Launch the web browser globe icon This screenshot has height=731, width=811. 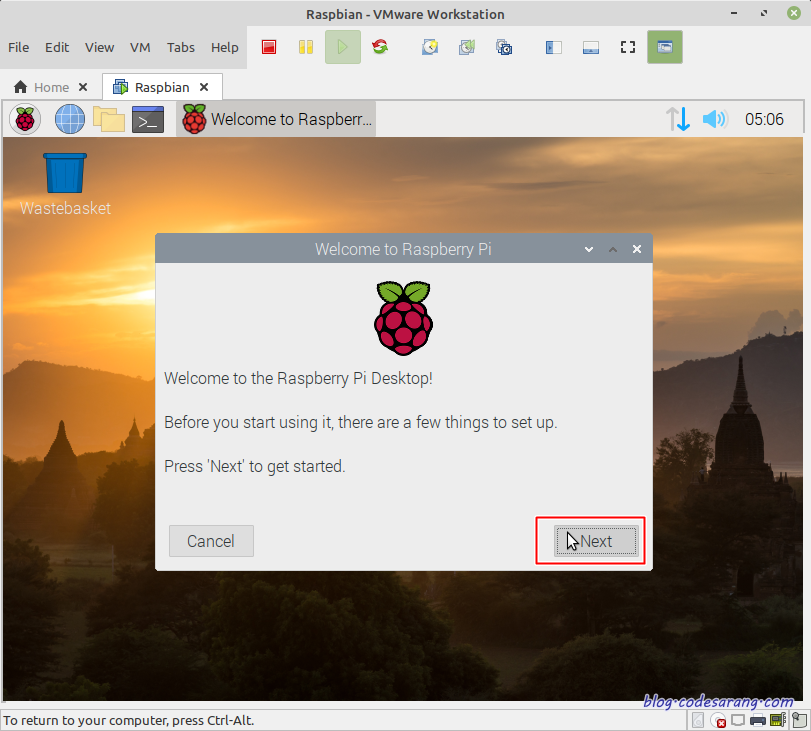tap(70, 120)
